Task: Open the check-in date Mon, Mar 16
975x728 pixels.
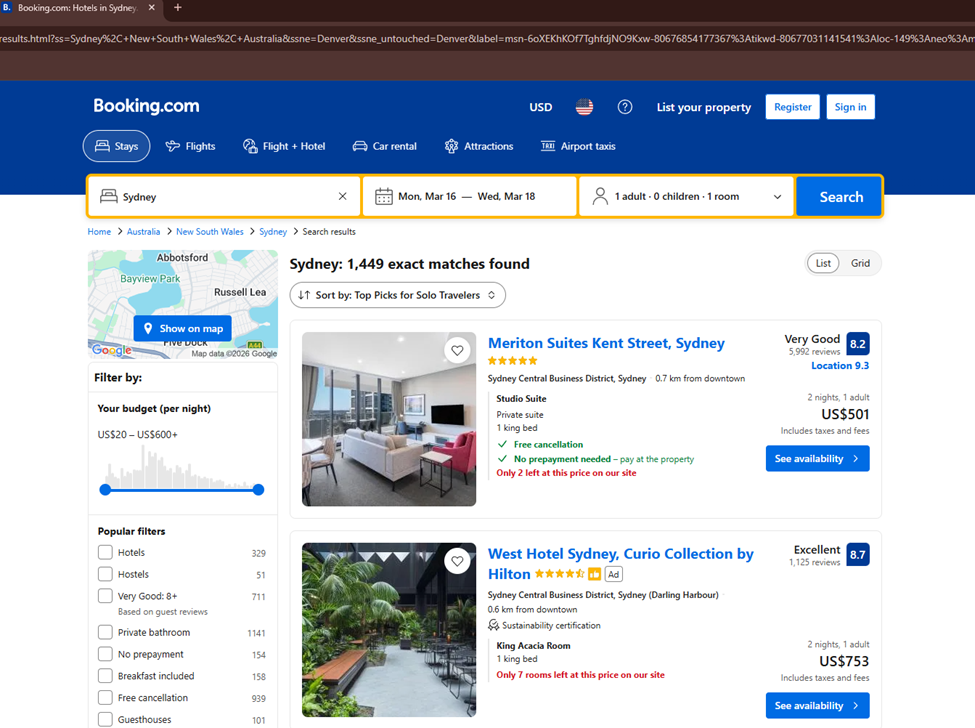Action: click(427, 196)
